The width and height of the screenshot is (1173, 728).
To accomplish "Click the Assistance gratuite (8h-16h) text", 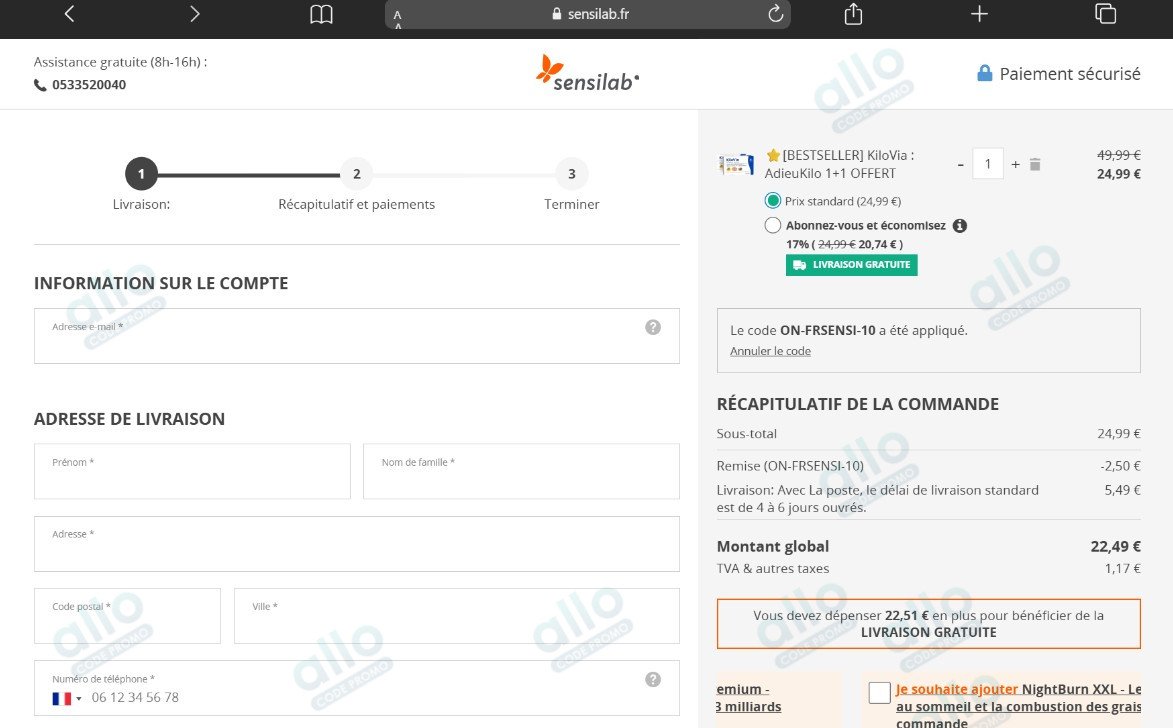I will pyautogui.click(x=120, y=62).
